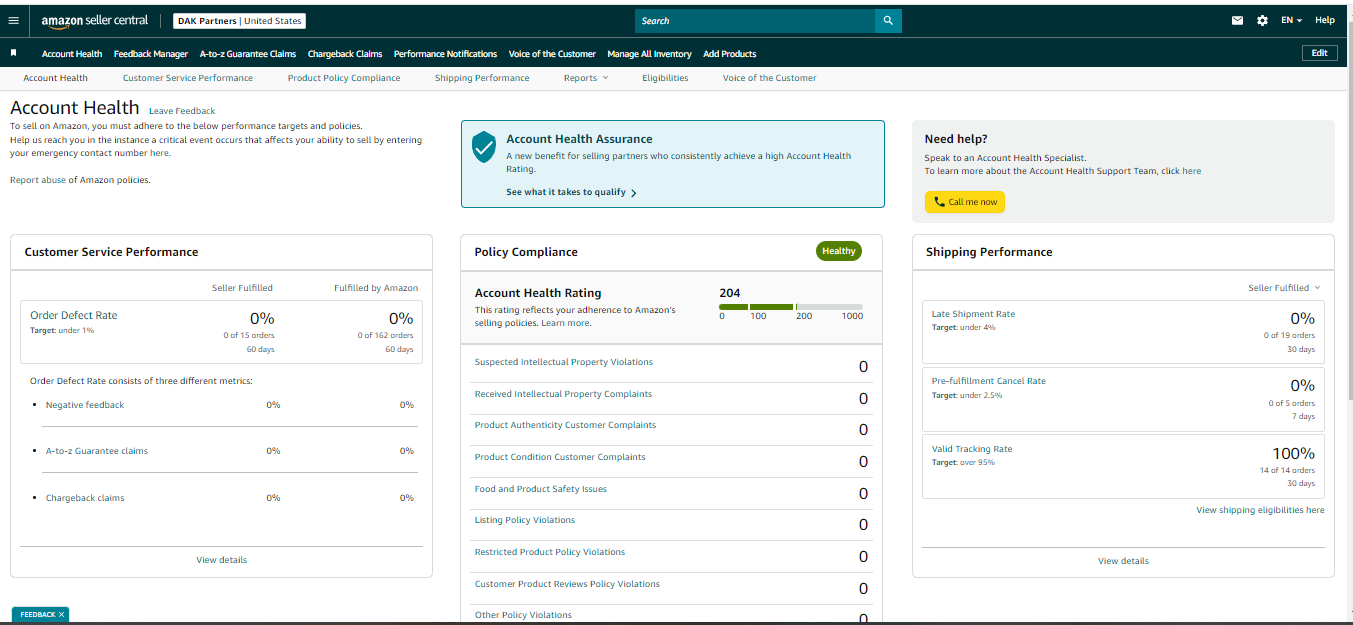Click the bookmark flag icon

point(14,53)
